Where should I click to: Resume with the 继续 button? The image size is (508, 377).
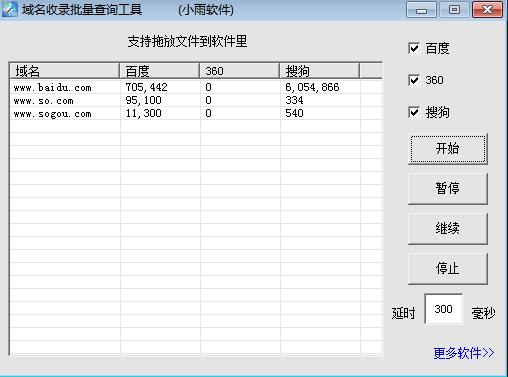tap(448, 229)
